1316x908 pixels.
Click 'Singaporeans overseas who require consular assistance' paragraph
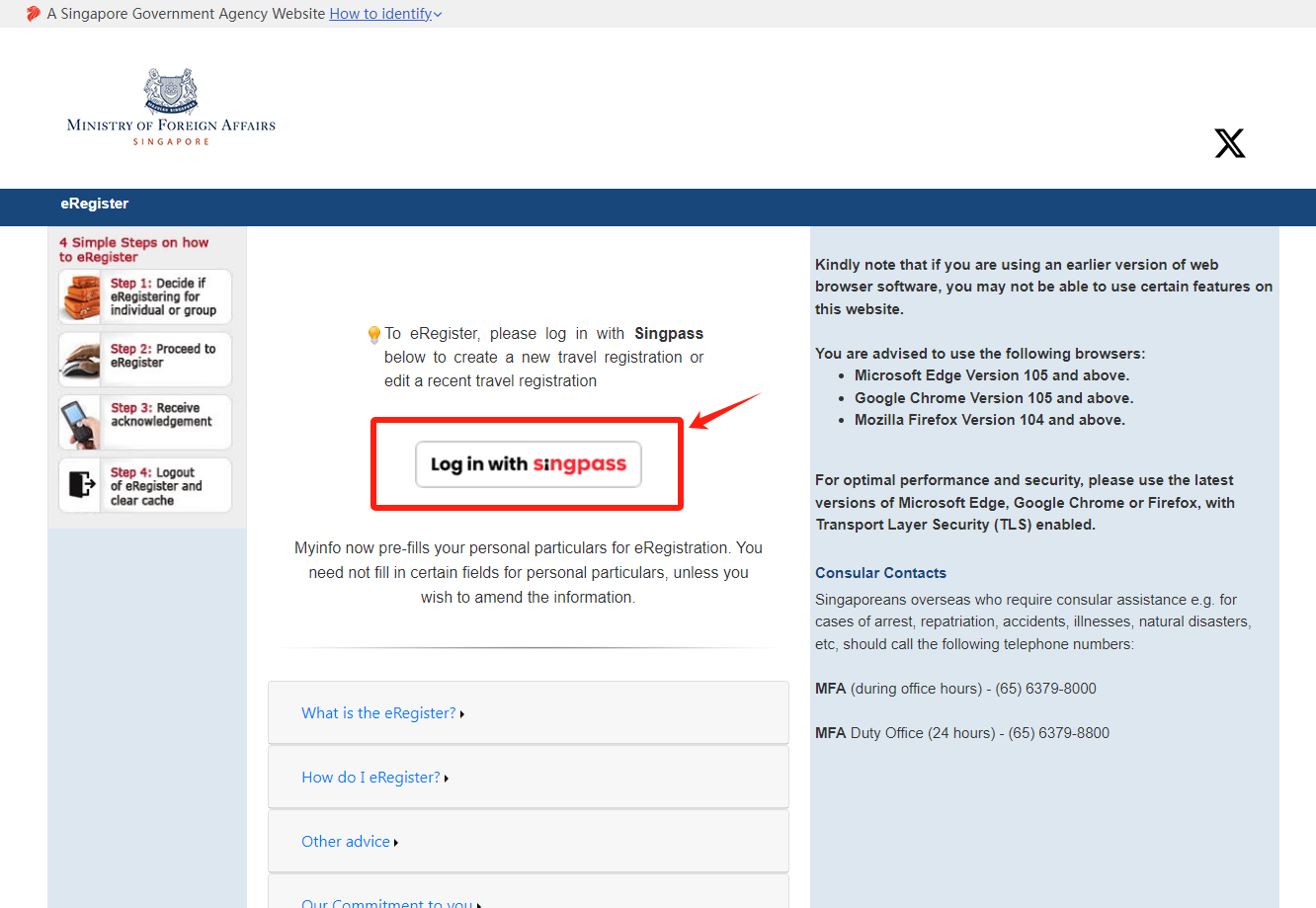tap(1033, 621)
